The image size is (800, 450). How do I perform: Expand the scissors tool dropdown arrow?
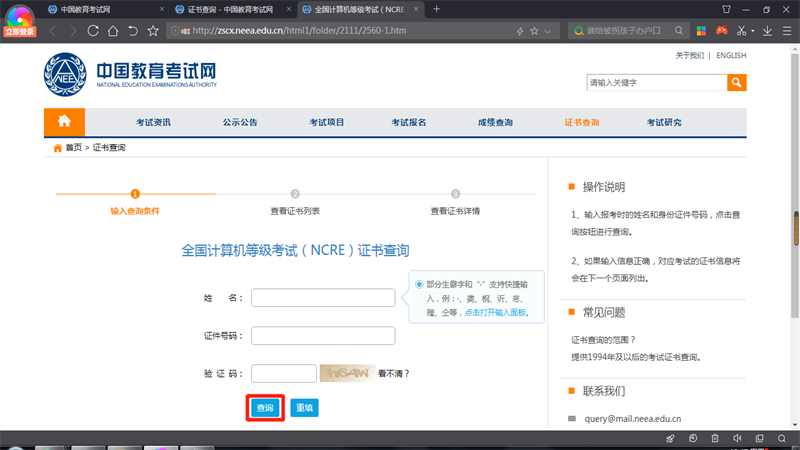[x=753, y=31]
